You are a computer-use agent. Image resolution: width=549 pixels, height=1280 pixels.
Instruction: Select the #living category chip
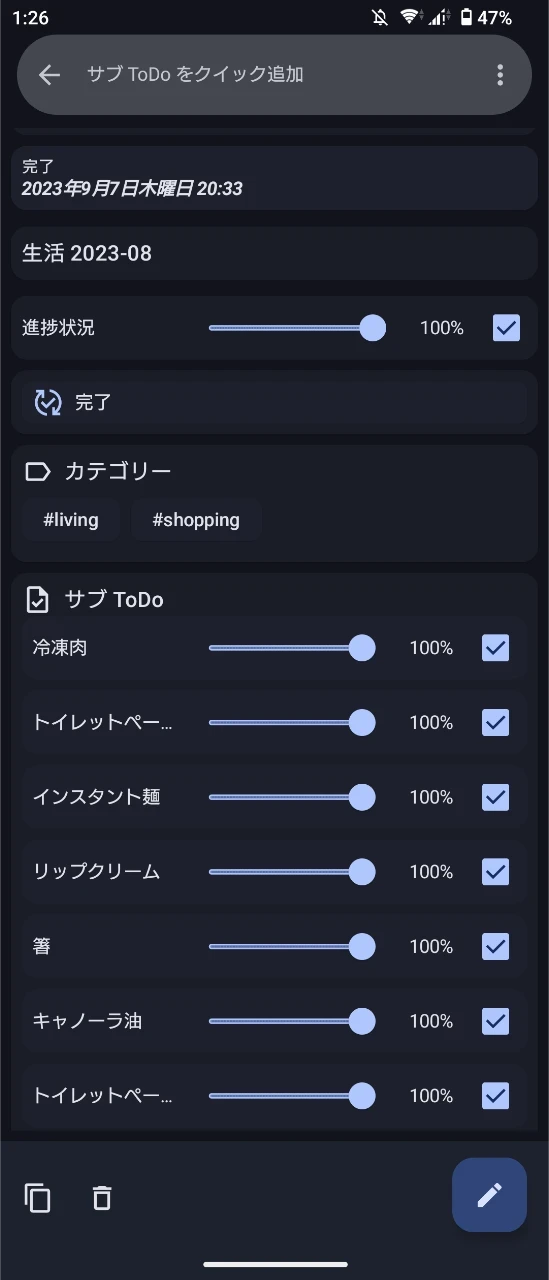(71, 520)
